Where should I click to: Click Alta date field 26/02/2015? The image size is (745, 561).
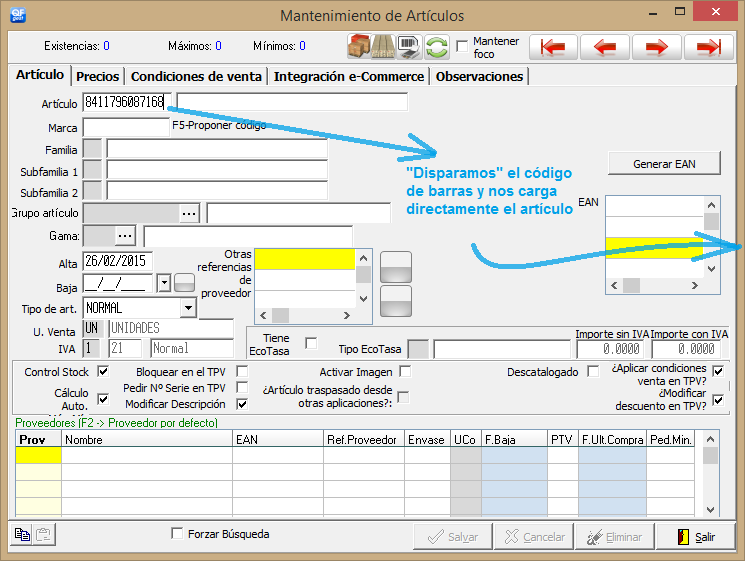[x=117, y=261]
